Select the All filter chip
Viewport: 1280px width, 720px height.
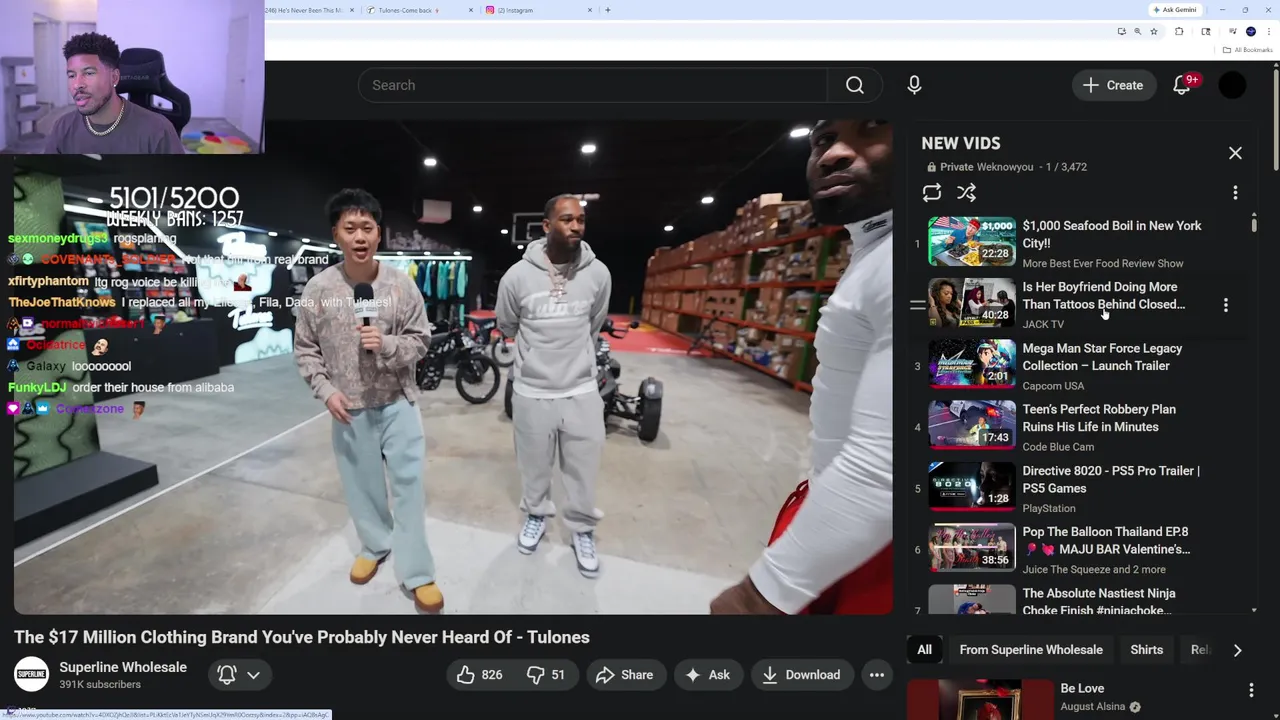[924, 650]
